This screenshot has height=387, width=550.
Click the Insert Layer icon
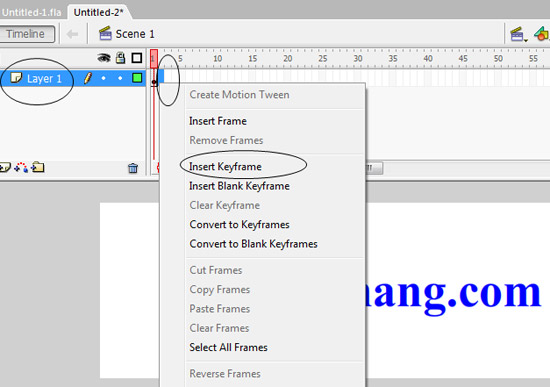pos(5,168)
